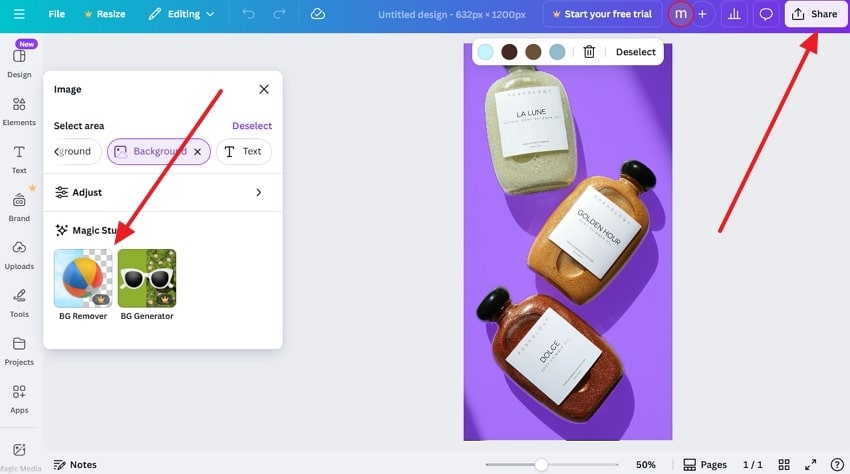
Task: Open the Elements panel
Action: pyautogui.click(x=19, y=111)
